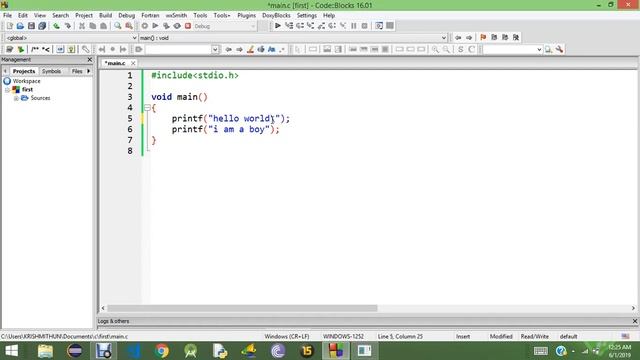This screenshot has height=360, width=640.
Task: Open the Plugins menu
Action: 247,15
